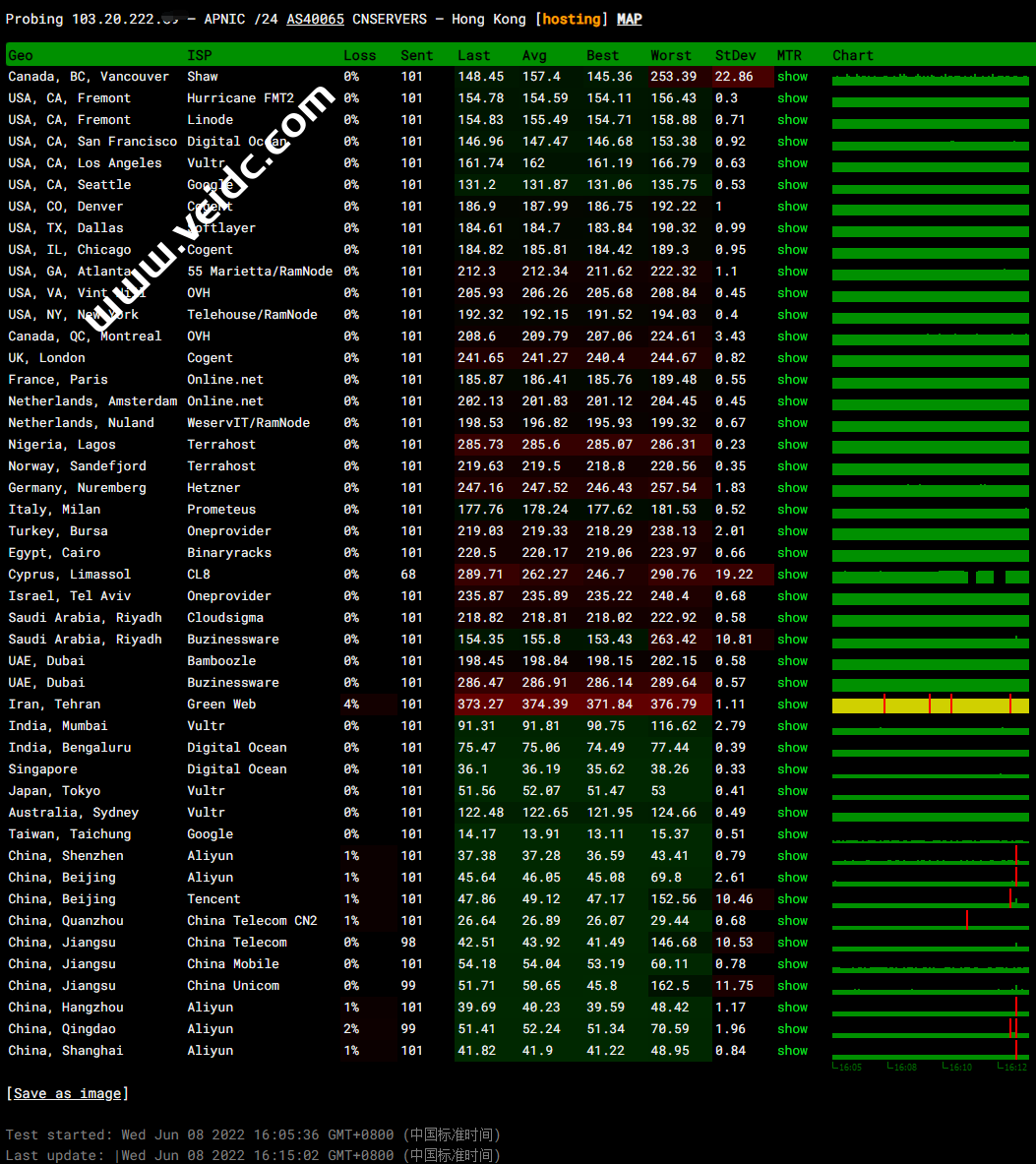
Task: Show MTR for China, Qingdao Aliyun
Action: click(793, 1029)
